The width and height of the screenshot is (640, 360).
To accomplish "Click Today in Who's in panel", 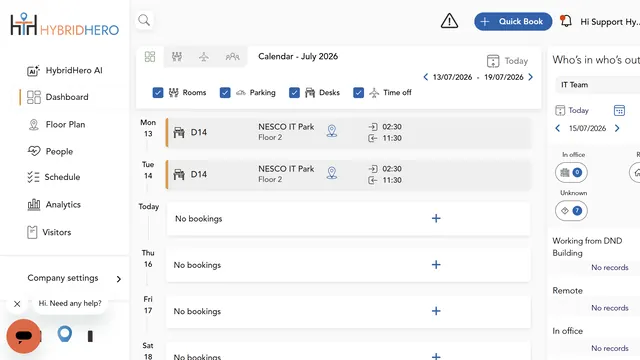I will (572, 110).
